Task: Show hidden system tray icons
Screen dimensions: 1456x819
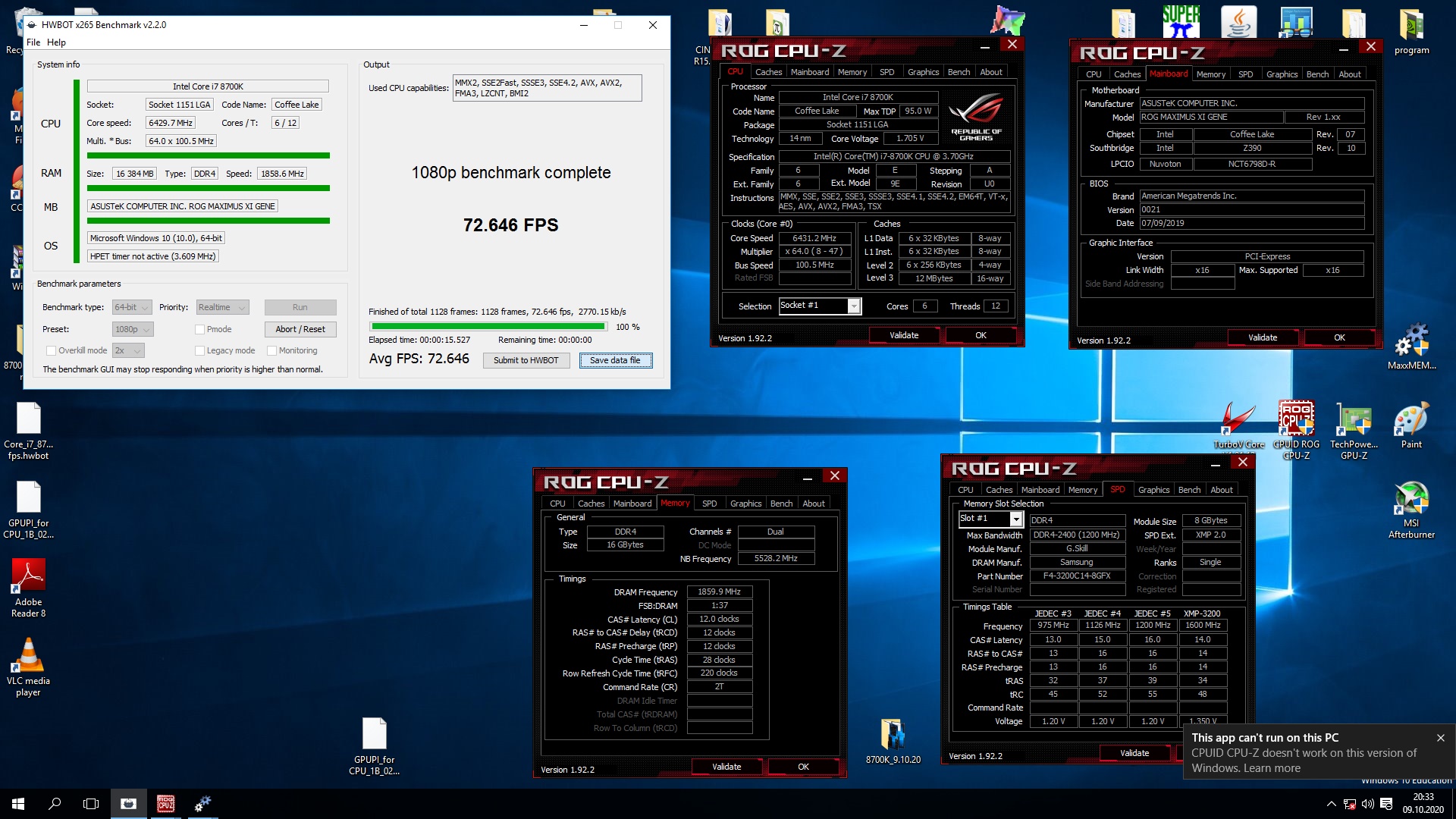Action: click(1331, 804)
